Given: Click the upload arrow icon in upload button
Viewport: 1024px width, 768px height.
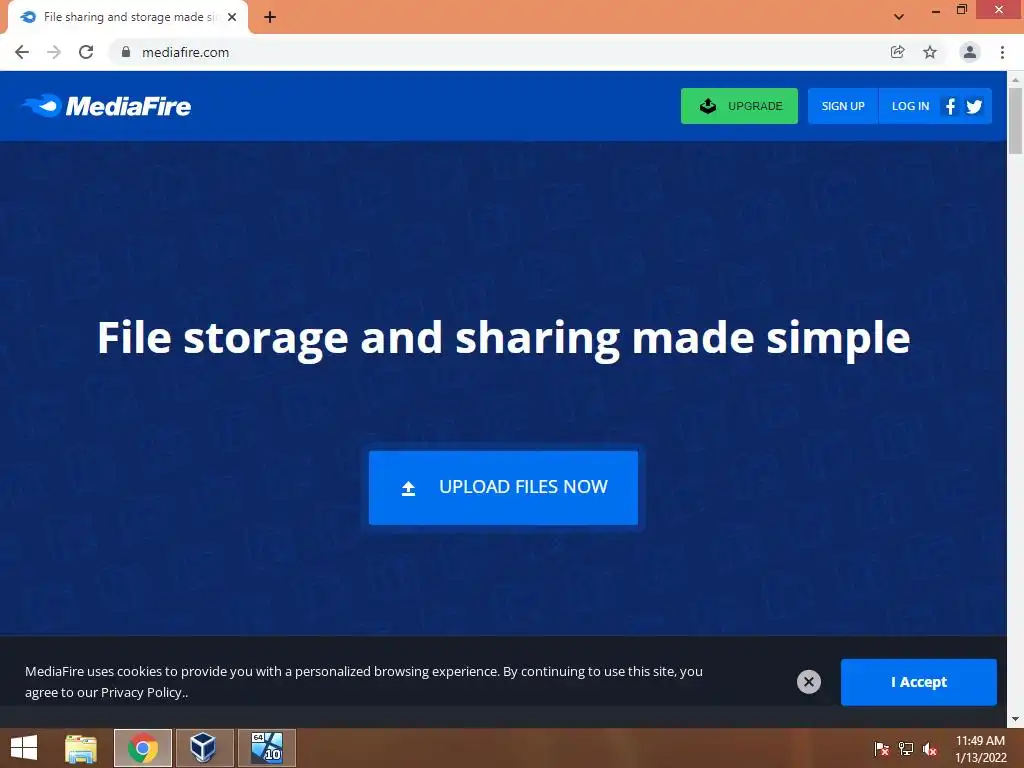Looking at the screenshot, I should tap(408, 488).
